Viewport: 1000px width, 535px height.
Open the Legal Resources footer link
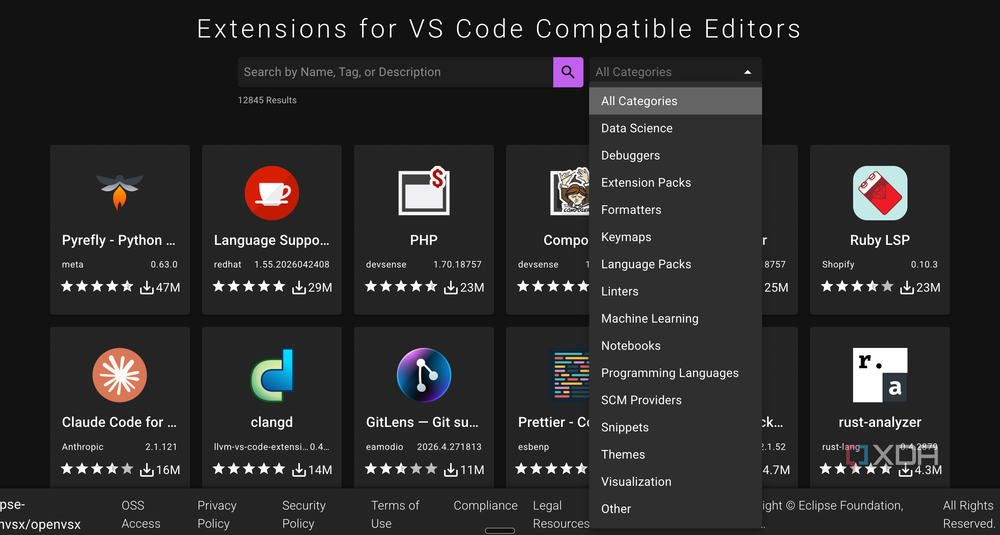[x=561, y=515]
